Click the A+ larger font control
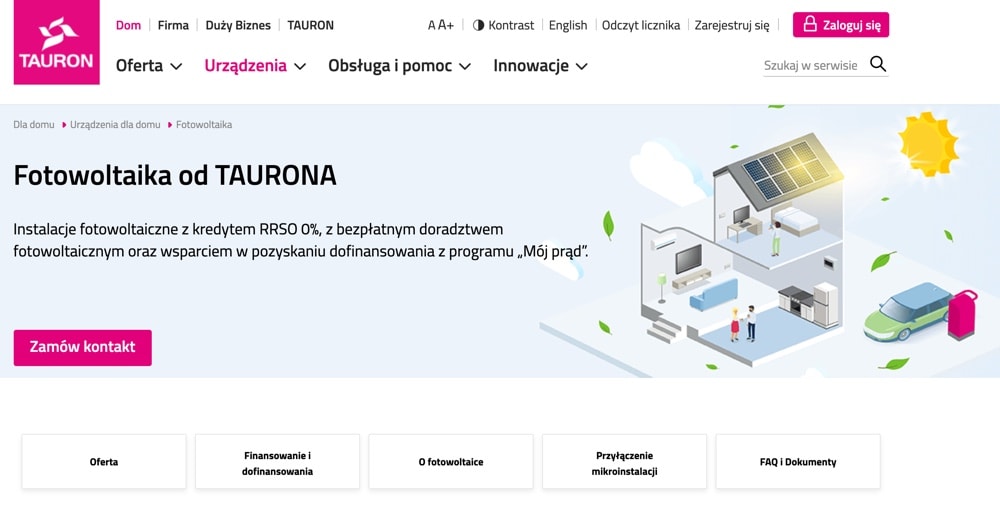 tap(446, 26)
